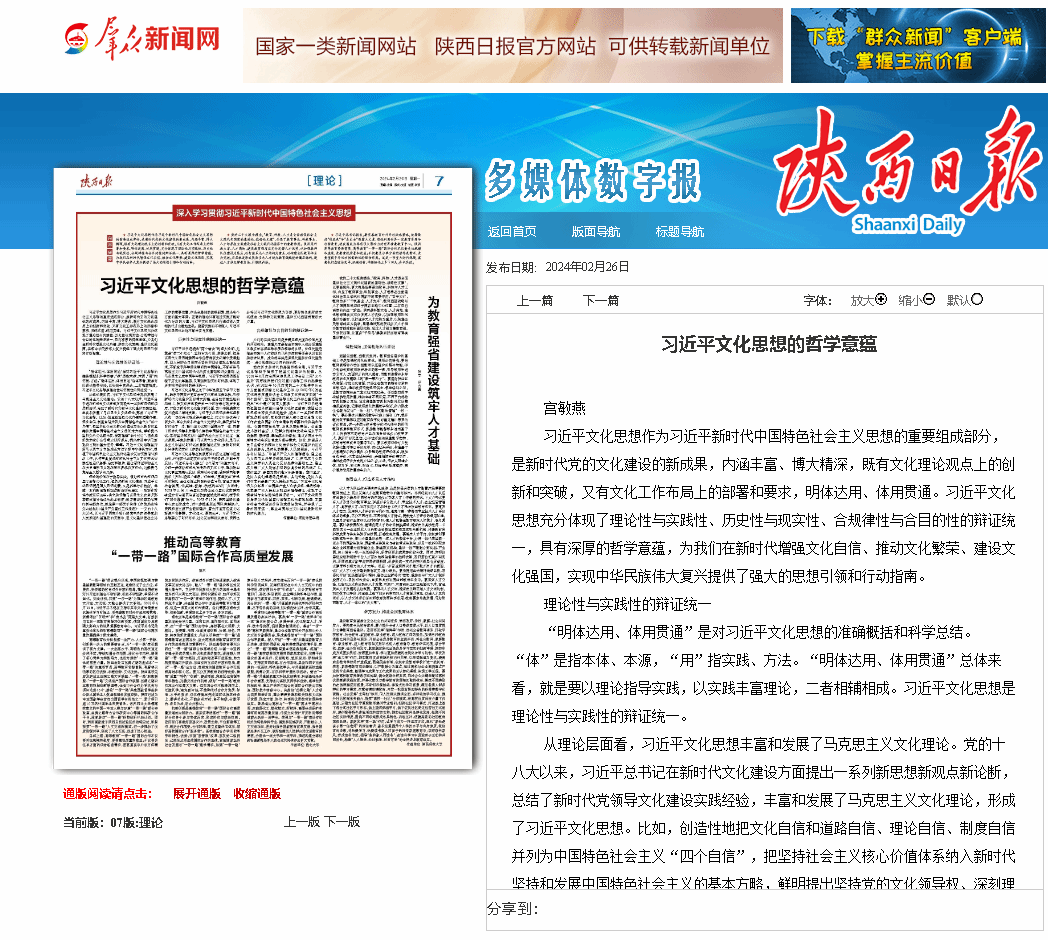Go to 返回首页 home link
Image resolution: width=1048 pixels, height=940 pixels.
512,232
